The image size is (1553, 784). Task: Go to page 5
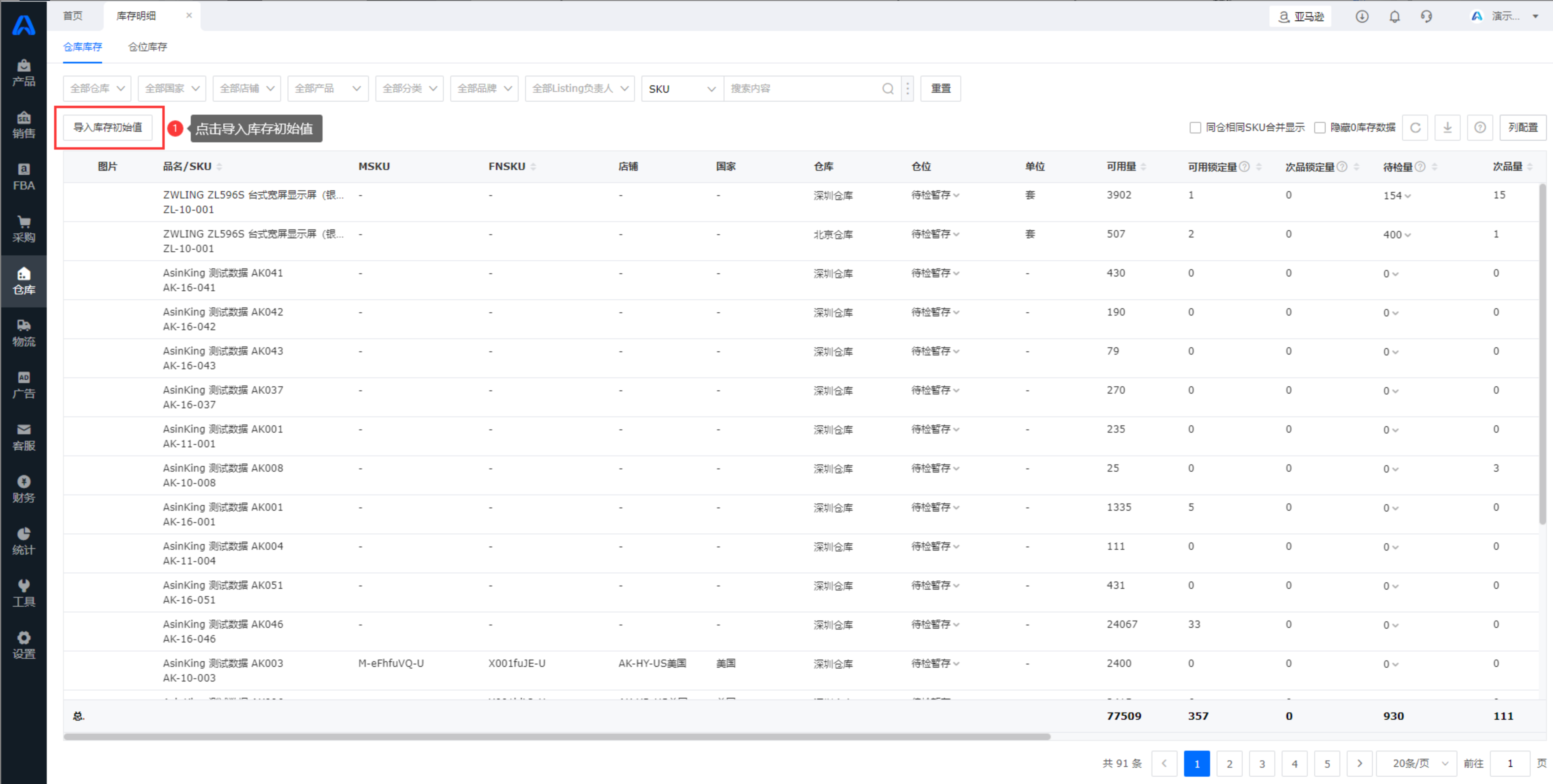click(x=1327, y=764)
